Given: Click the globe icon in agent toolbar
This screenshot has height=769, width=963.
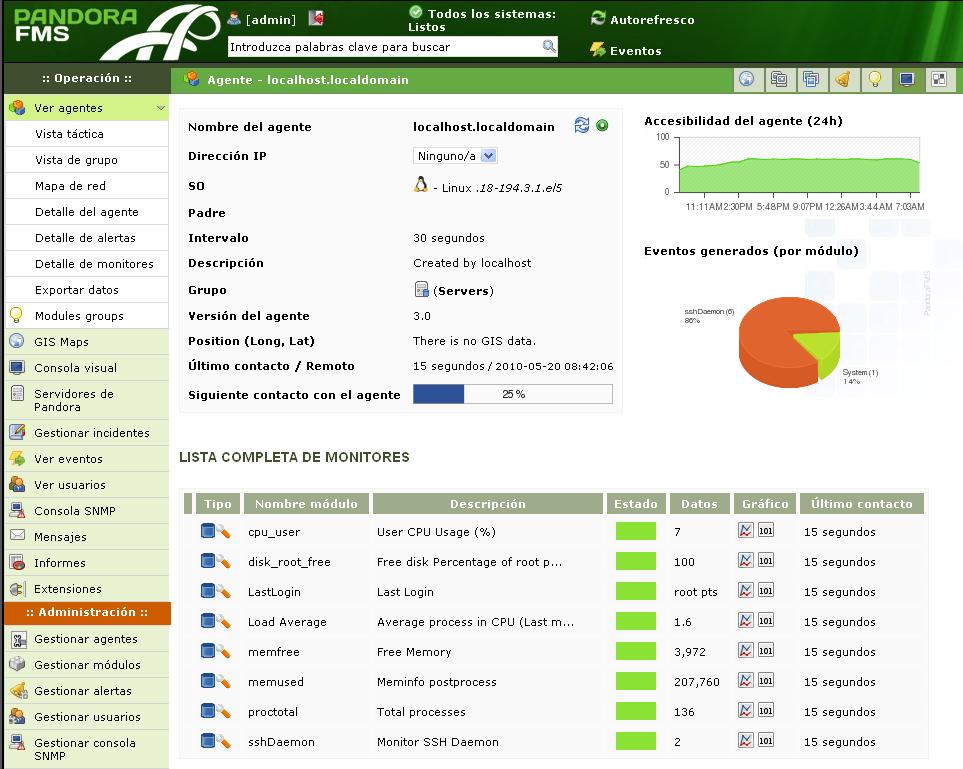Looking at the screenshot, I should [x=746, y=79].
